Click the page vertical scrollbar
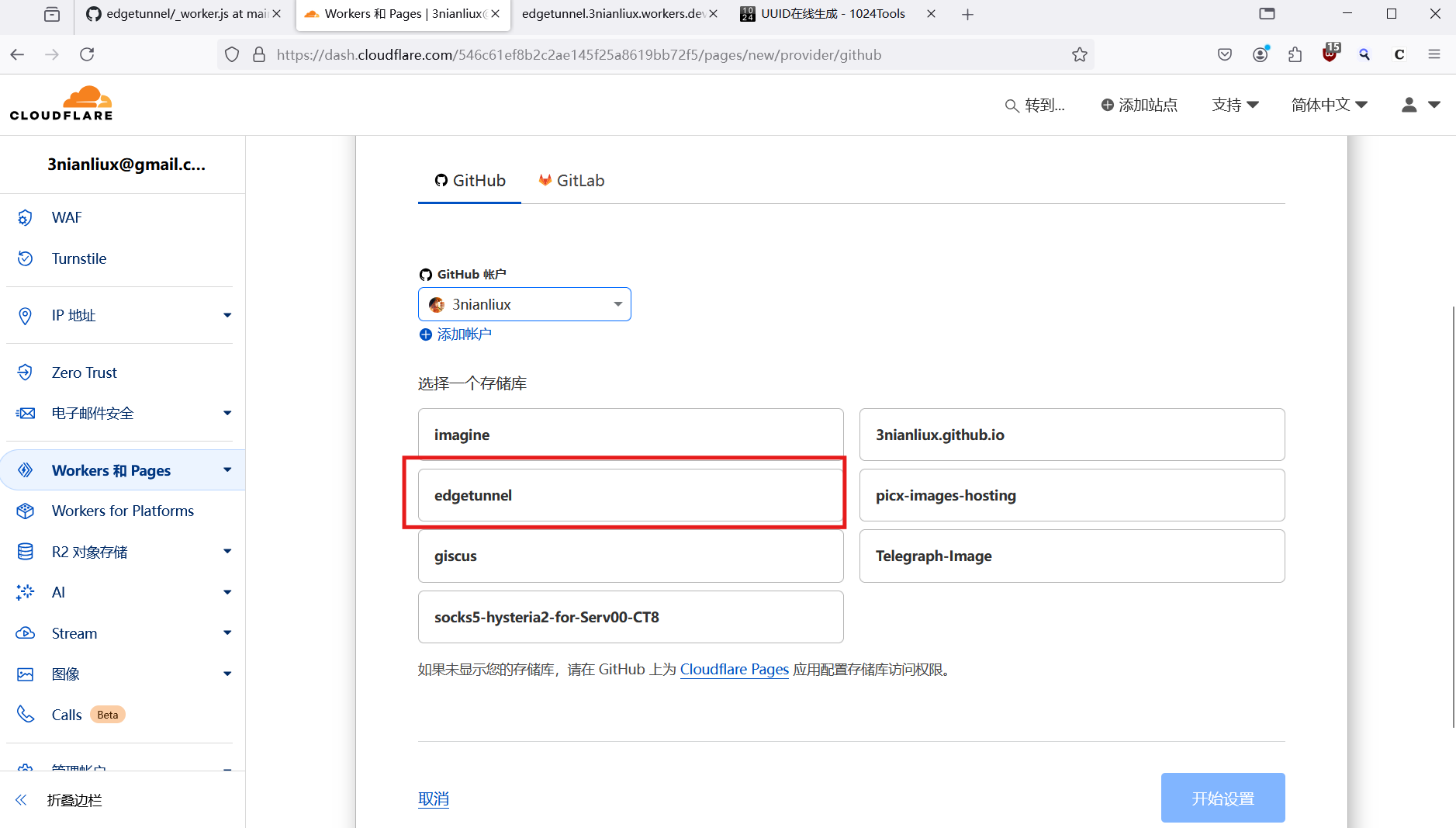 1453,516
